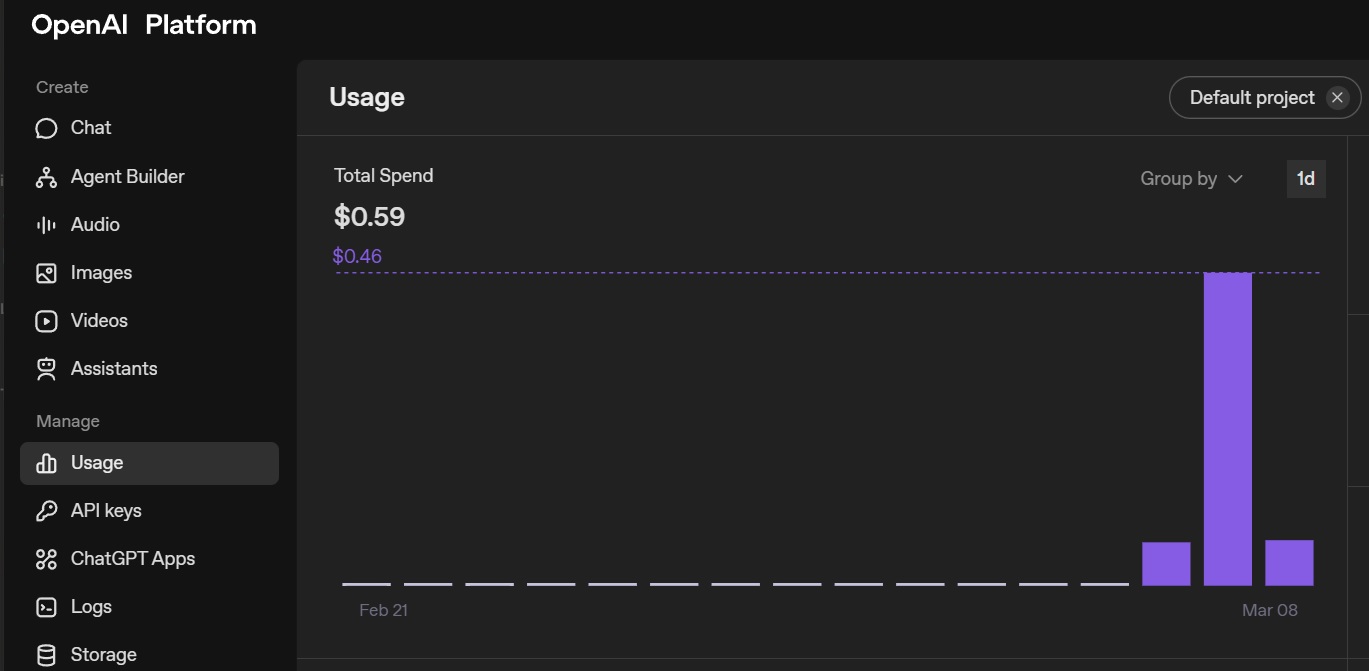Click the tallest purple spend bar
The height and width of the screenshot is (671, 1369).
(1228, 429)
